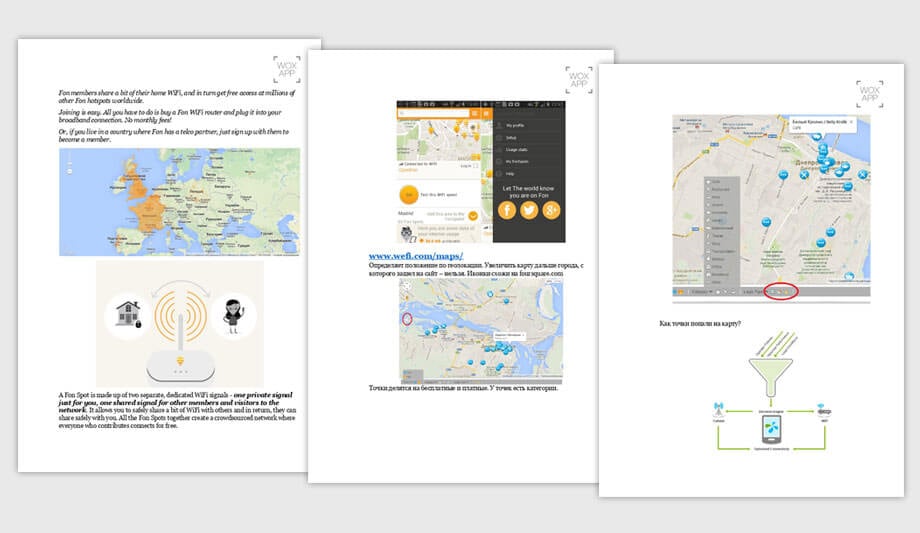Click the paragraph starting 'A Fon Spot is made up'
Image resolution: width=920 pixels, height=533 pixels.
177,410
